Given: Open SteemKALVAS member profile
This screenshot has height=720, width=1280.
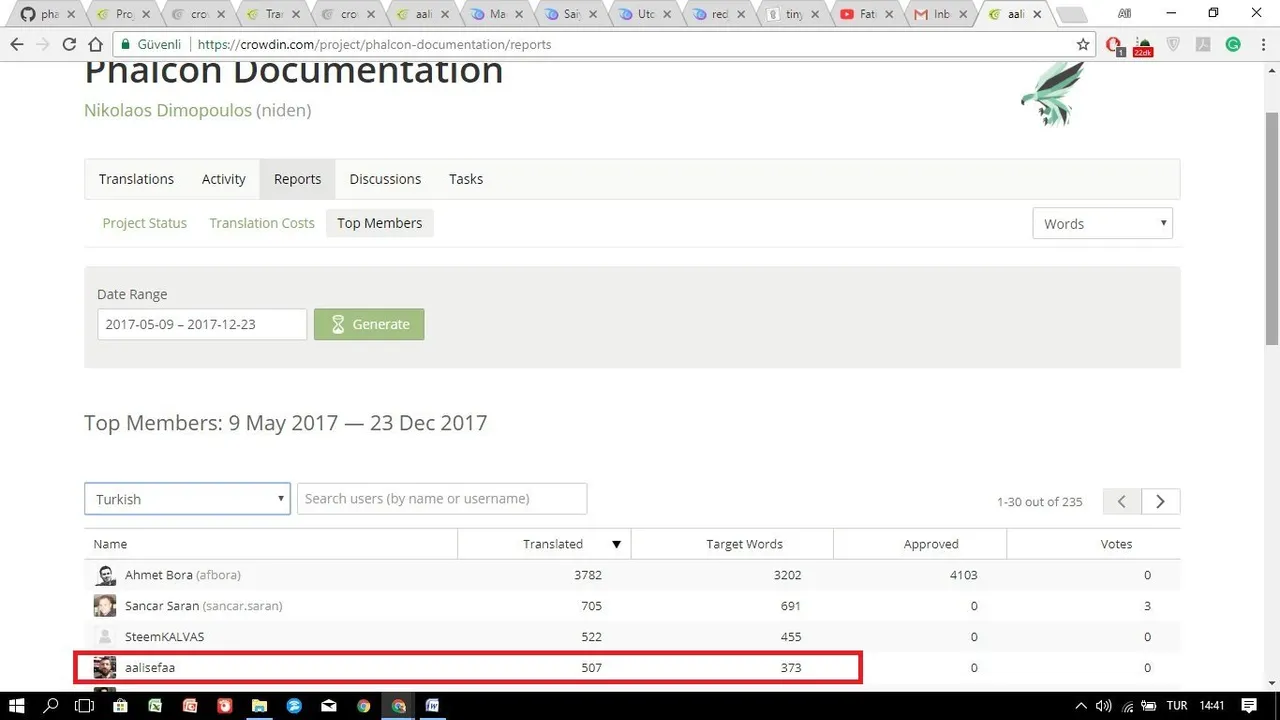Looking at the screenshot, I should tap(165, 637).
